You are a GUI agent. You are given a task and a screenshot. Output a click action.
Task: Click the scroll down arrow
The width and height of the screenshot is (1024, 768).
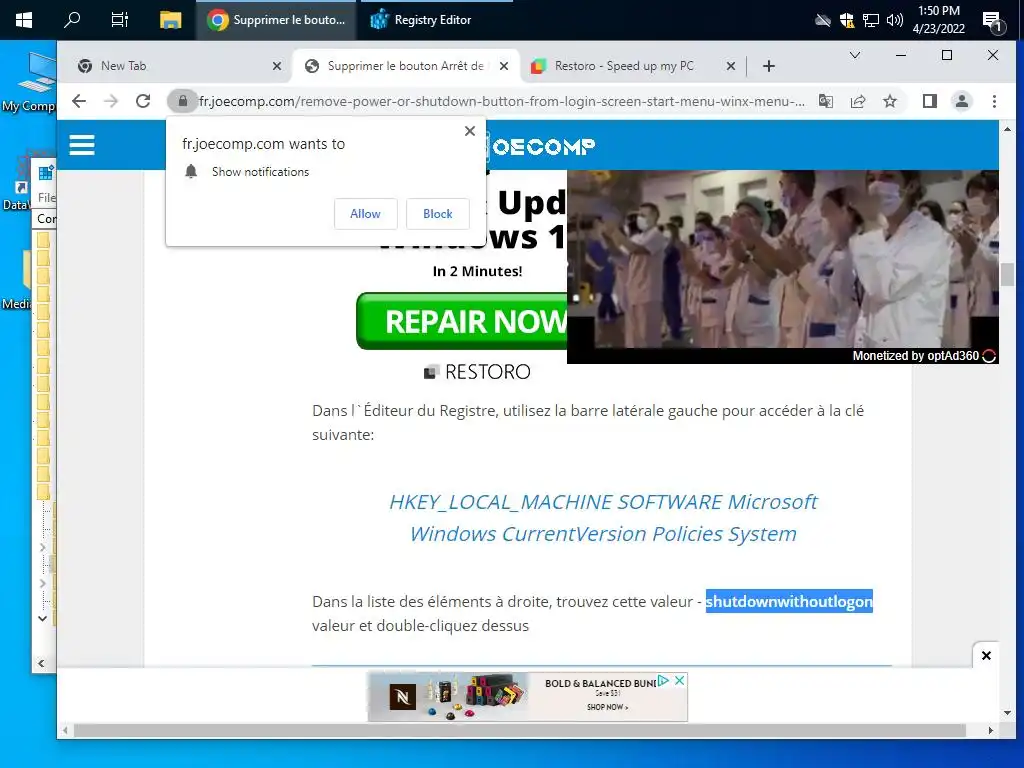[1007, 713]
